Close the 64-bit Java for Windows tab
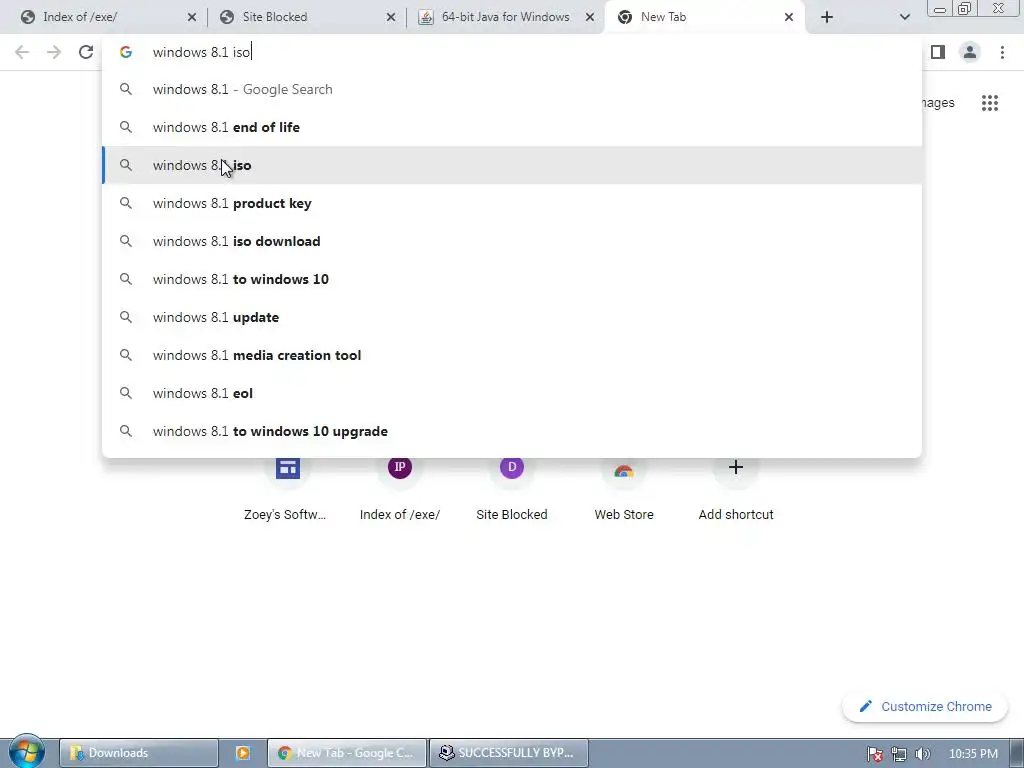This screenshot has width=1024, height=768. point(590,17)
